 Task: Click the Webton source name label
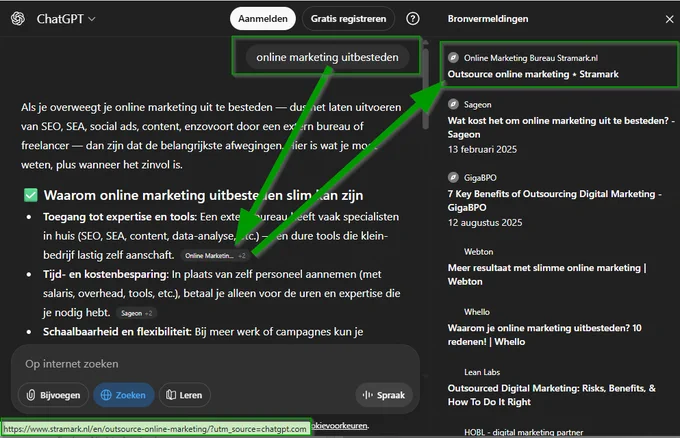point(478,252)
